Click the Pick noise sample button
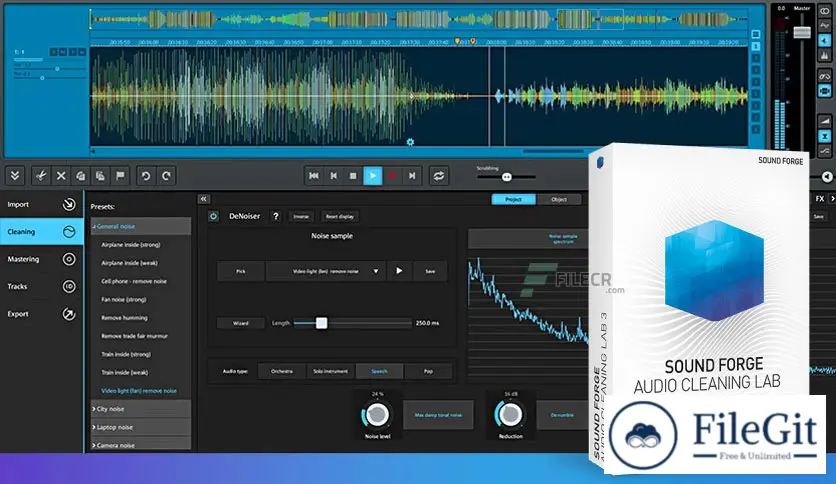The image size is (836, 484). point(241,271)
